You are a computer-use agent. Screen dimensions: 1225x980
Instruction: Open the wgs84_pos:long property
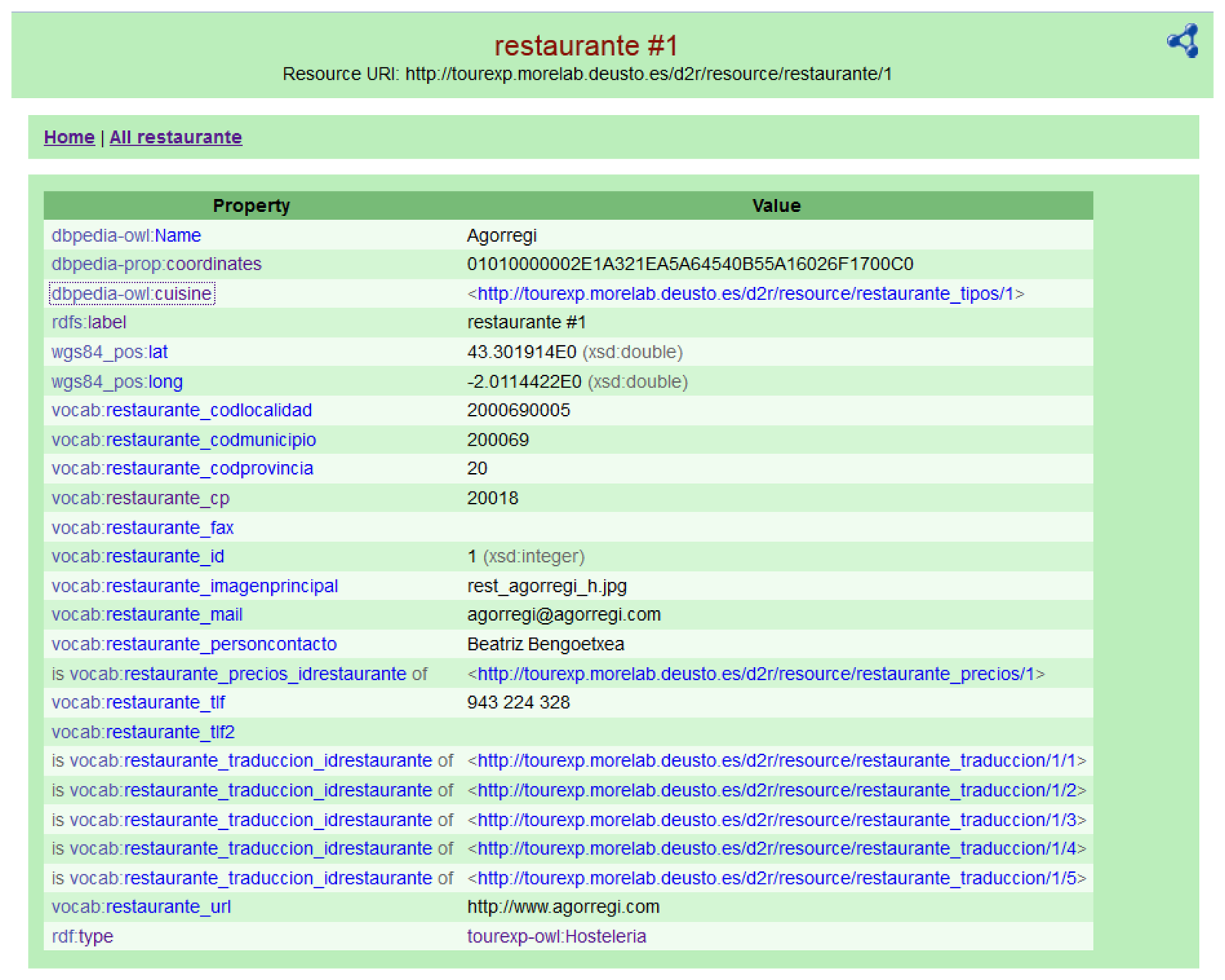click(117, 381)
